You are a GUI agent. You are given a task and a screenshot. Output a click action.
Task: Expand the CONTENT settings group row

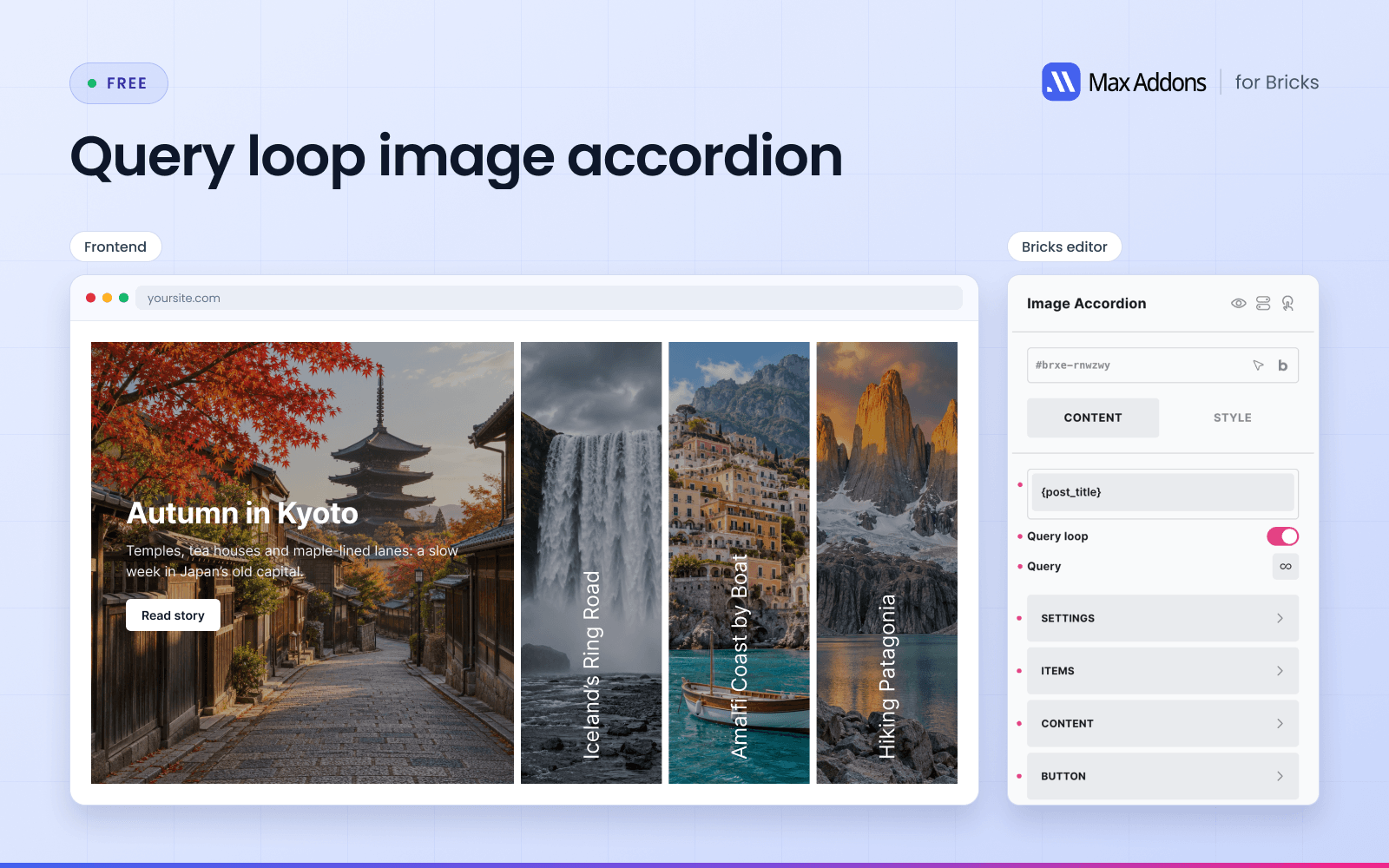pyautogui.click(x=1162, y=723)
